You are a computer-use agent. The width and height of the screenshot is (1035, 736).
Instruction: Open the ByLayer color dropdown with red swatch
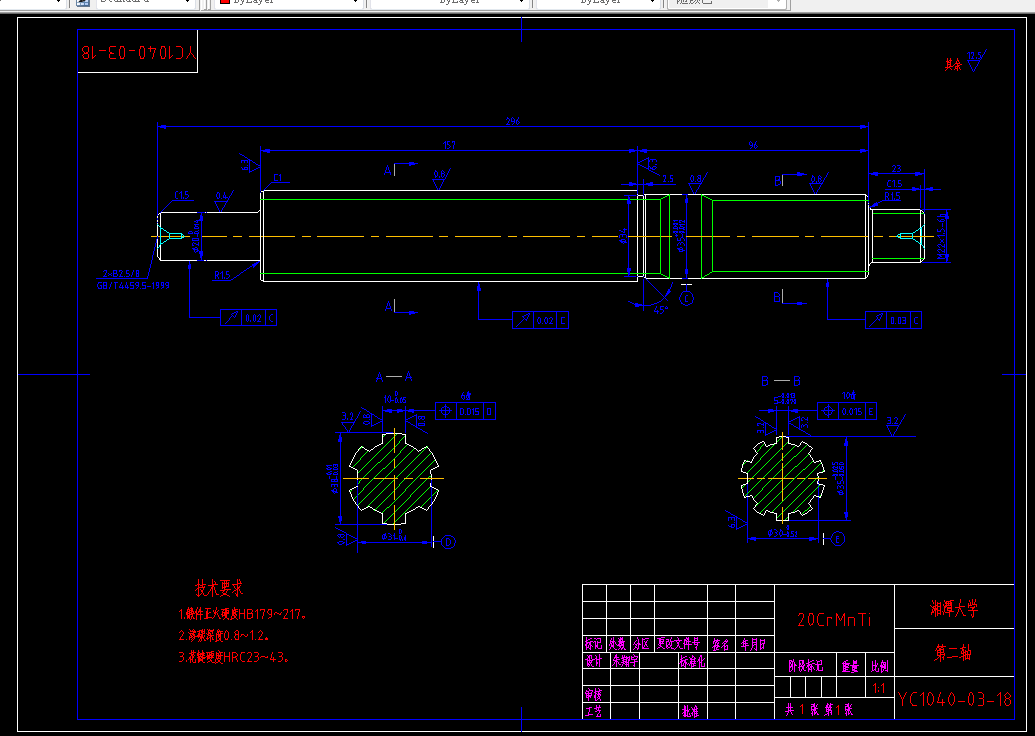click(288, 3)
